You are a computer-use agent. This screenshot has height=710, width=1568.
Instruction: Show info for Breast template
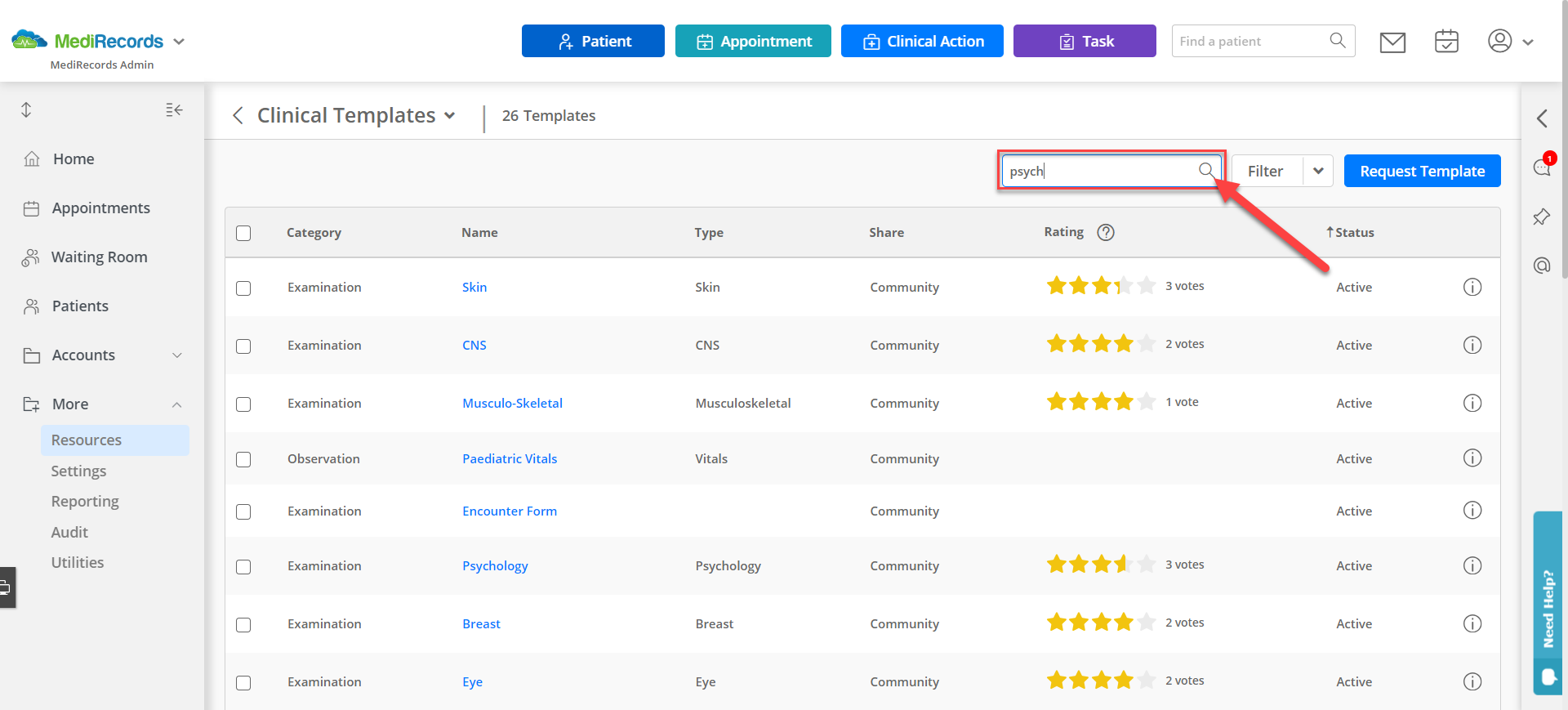pos(1472,623)
